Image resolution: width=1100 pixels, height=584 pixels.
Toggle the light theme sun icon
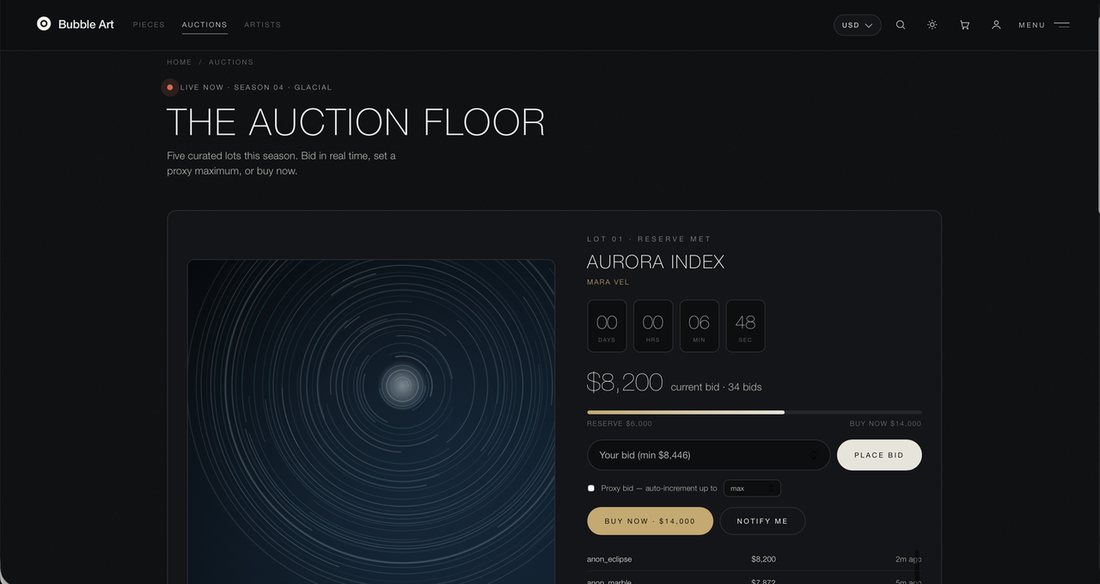coord(932,25)
